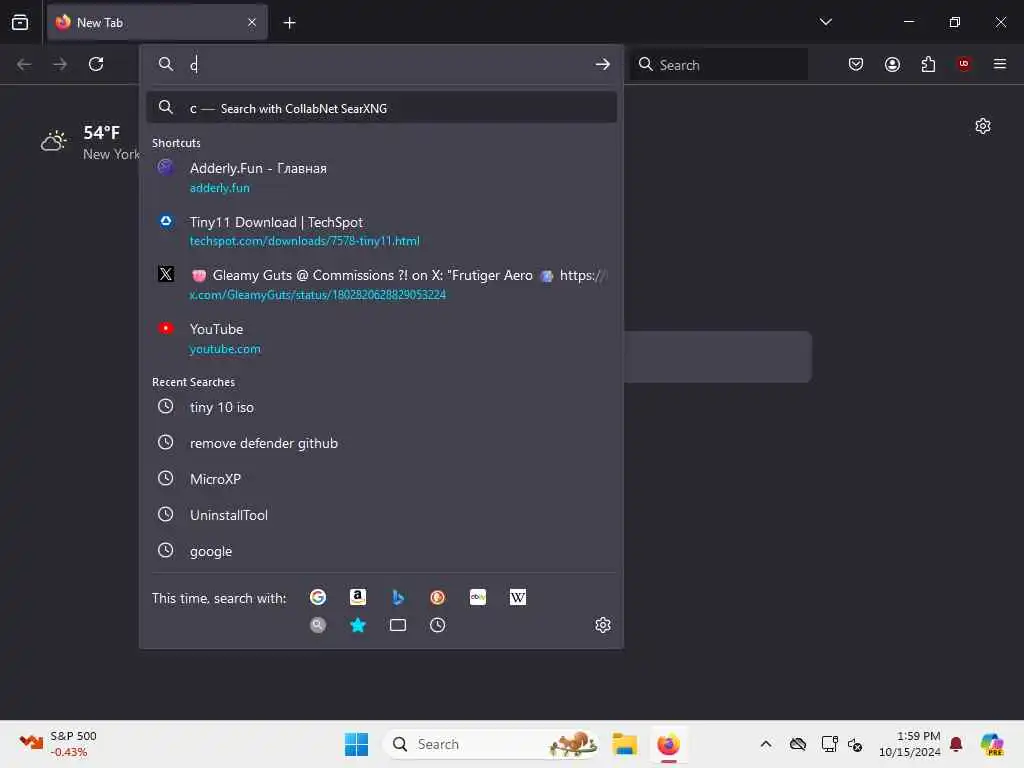The width and height of the screenshot is (1024, 768).
Task: Search with Wikipedia engine icon
Action: point(517,597)
